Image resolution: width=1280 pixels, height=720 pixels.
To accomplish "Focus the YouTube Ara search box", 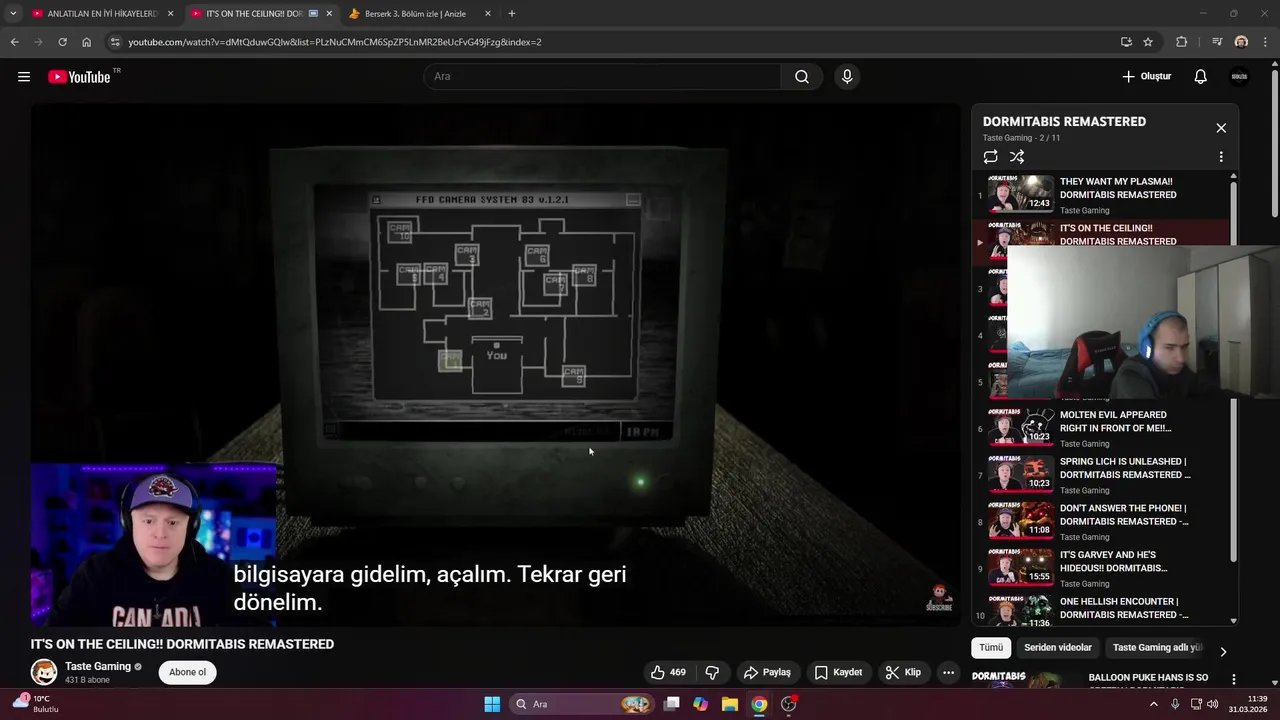I will (603, 77).
